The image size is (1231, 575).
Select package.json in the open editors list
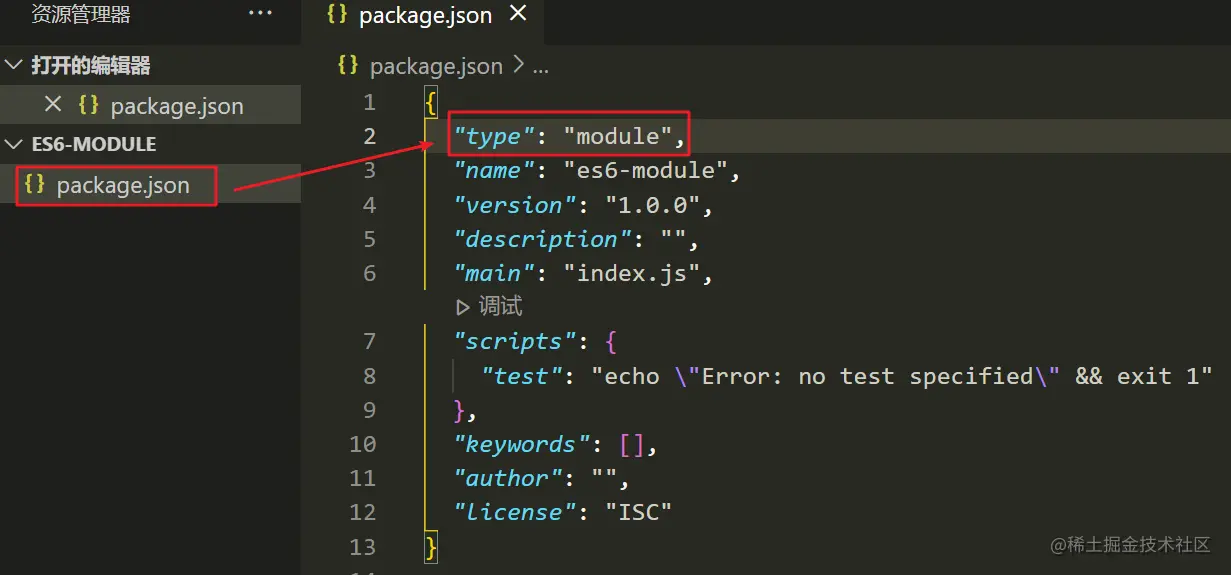click(x=177, y=106)
